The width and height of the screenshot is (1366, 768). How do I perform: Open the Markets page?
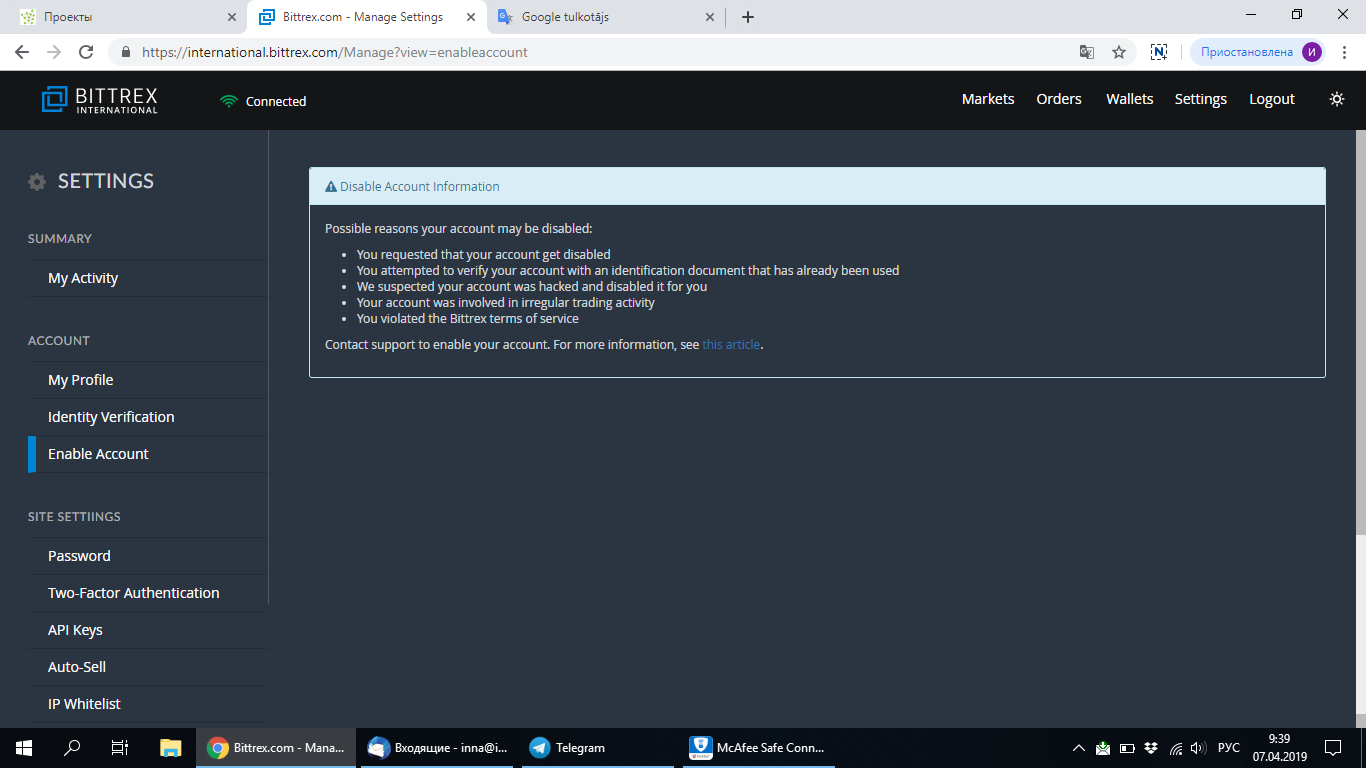click(x=988, y=99)
